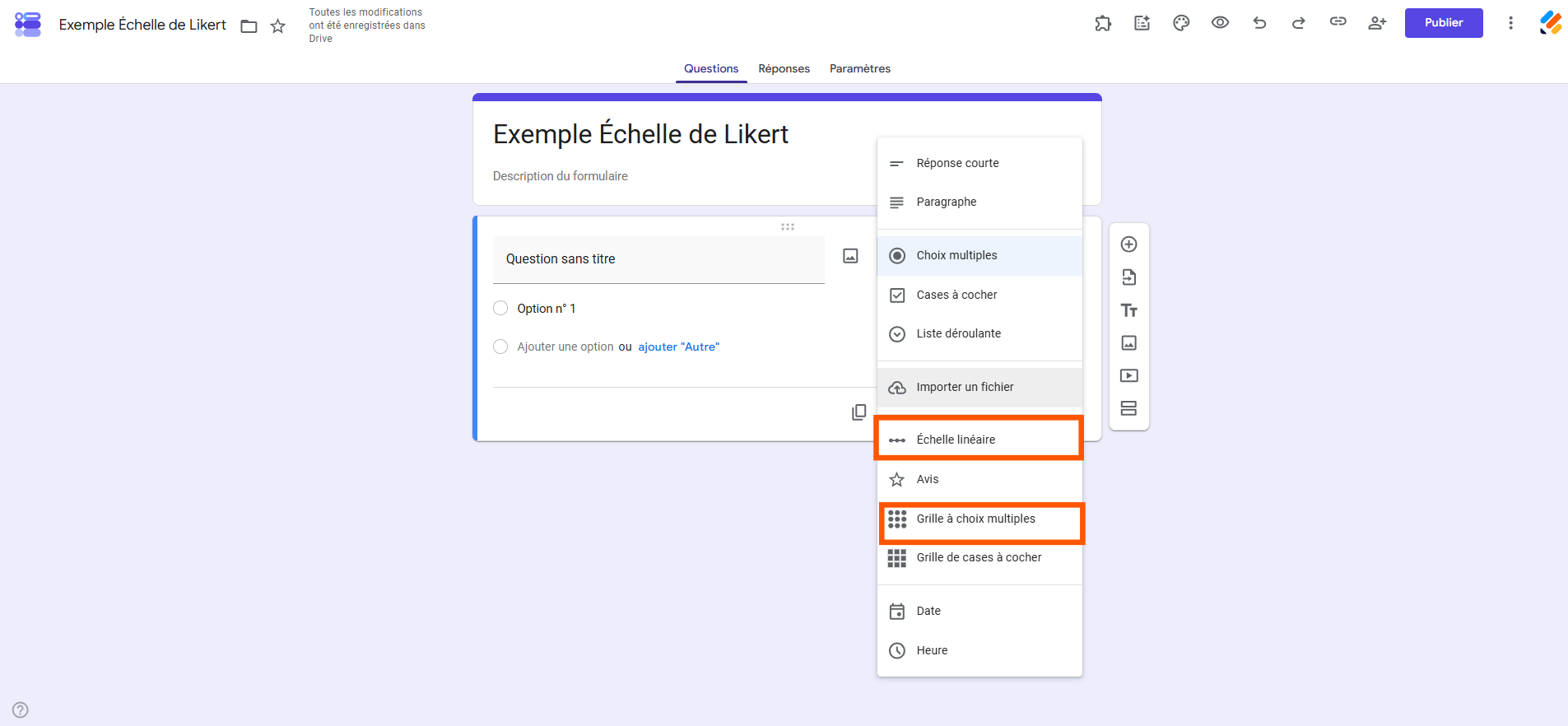Redo the last change
The image size is (1568, 726).
pos(1299,23)
